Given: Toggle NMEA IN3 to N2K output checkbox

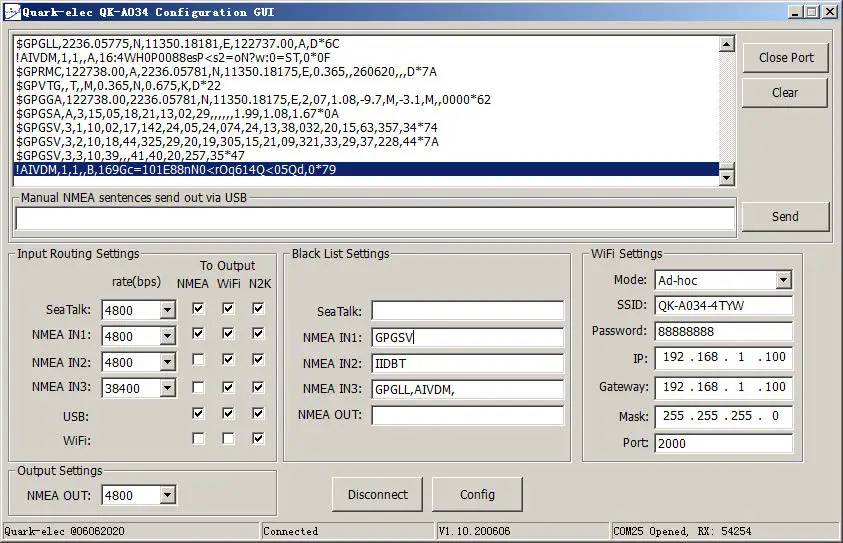Looking at the screenshot, I should pyautogui.click(x=258, y=387).
